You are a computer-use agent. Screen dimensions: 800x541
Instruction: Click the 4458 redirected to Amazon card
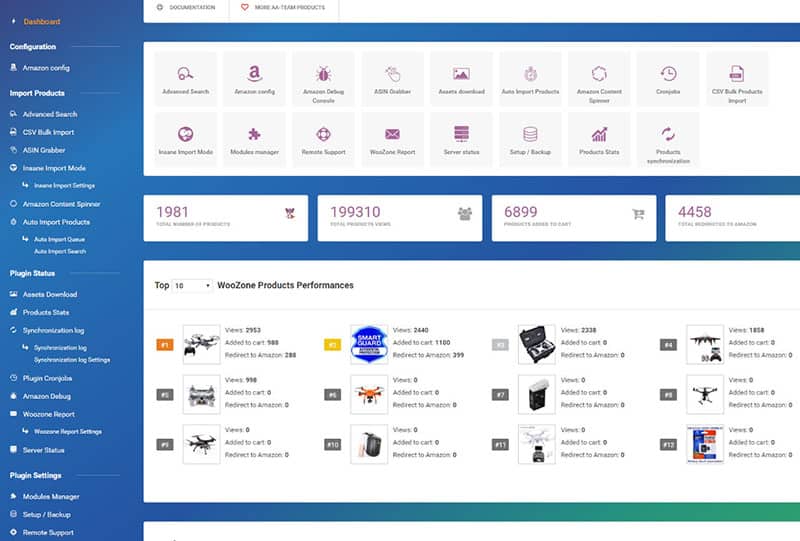733,218
